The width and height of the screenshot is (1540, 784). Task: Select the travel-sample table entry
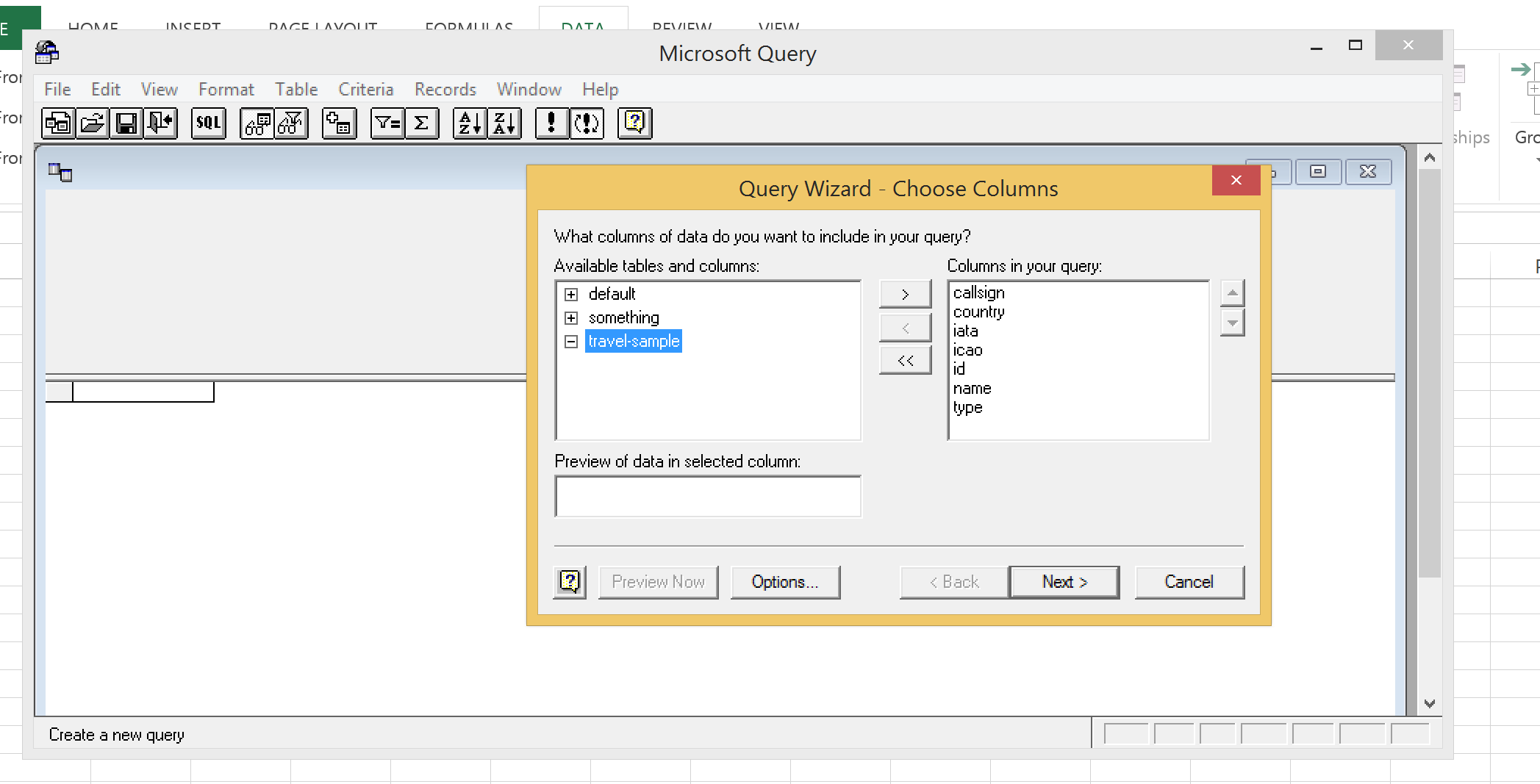(x=634, y=341)
